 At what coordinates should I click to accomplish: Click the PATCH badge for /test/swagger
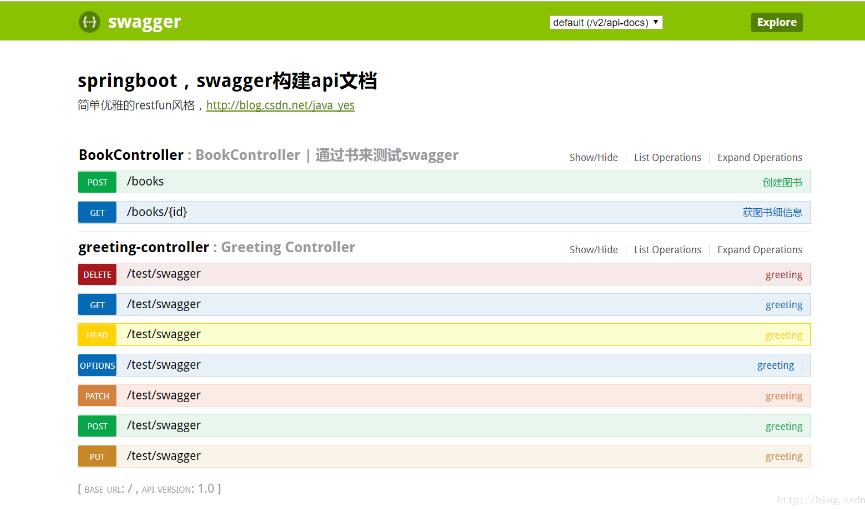click(97, 396)
